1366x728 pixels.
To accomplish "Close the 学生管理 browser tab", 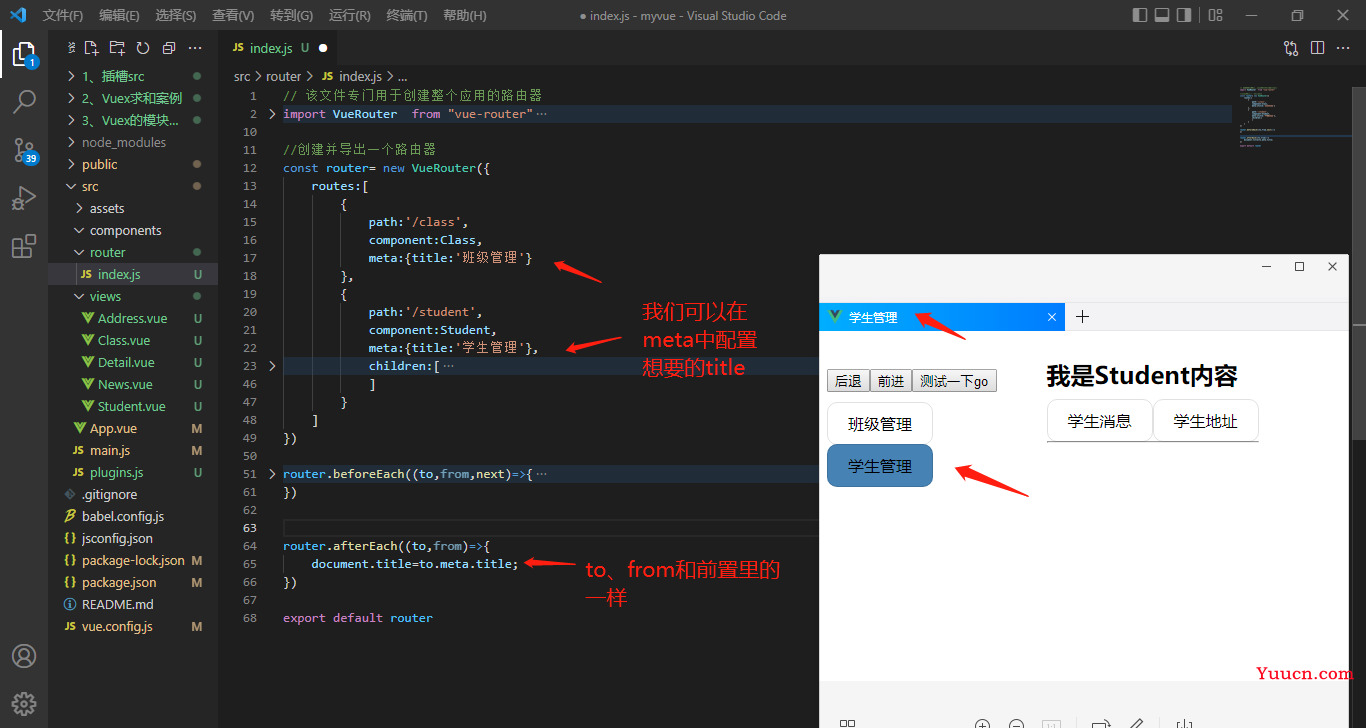I will coord(1051,317).
